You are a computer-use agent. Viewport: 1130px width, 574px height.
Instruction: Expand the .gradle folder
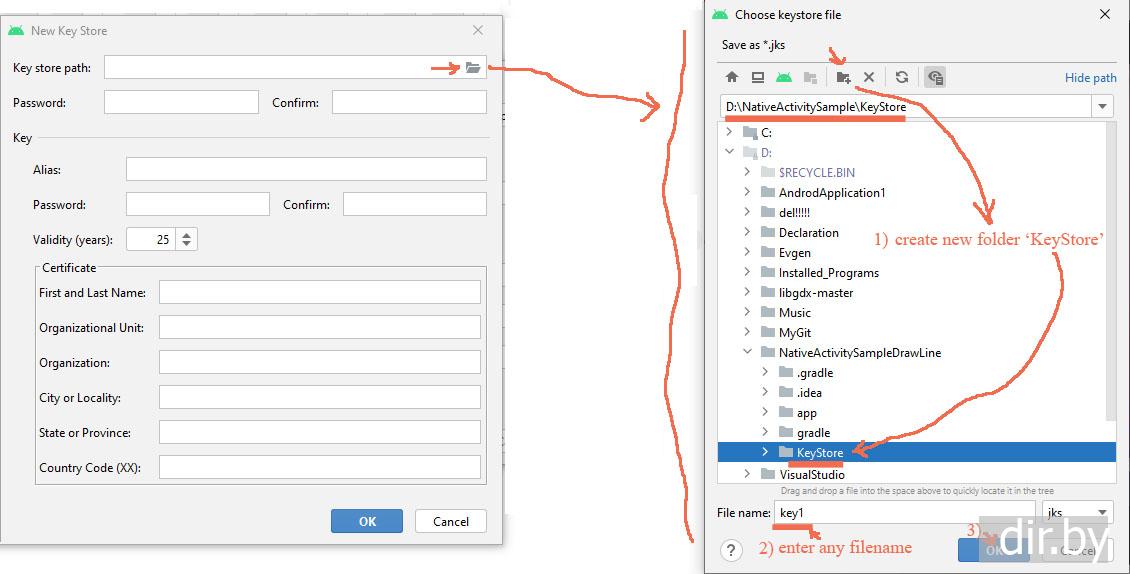(765, 373)
